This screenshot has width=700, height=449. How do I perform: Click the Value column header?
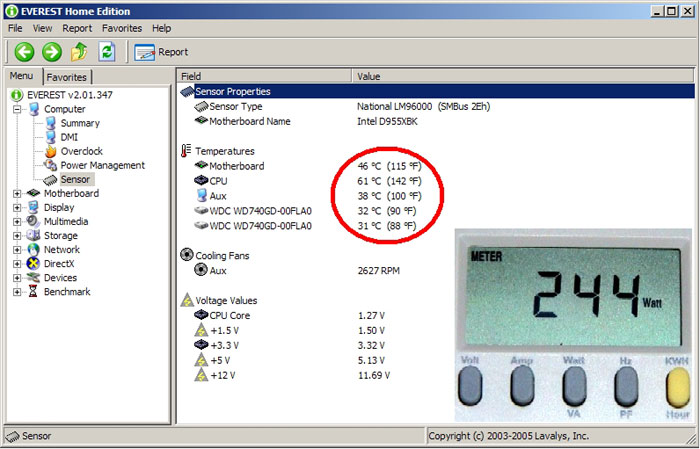click(523, 76)
